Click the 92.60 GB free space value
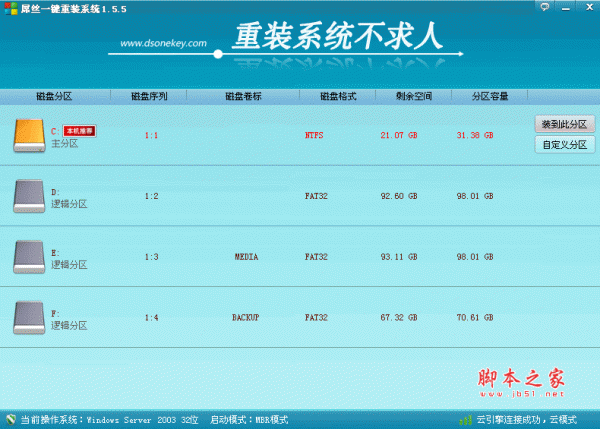Screen dimensions: 600x429 point(399,196)
